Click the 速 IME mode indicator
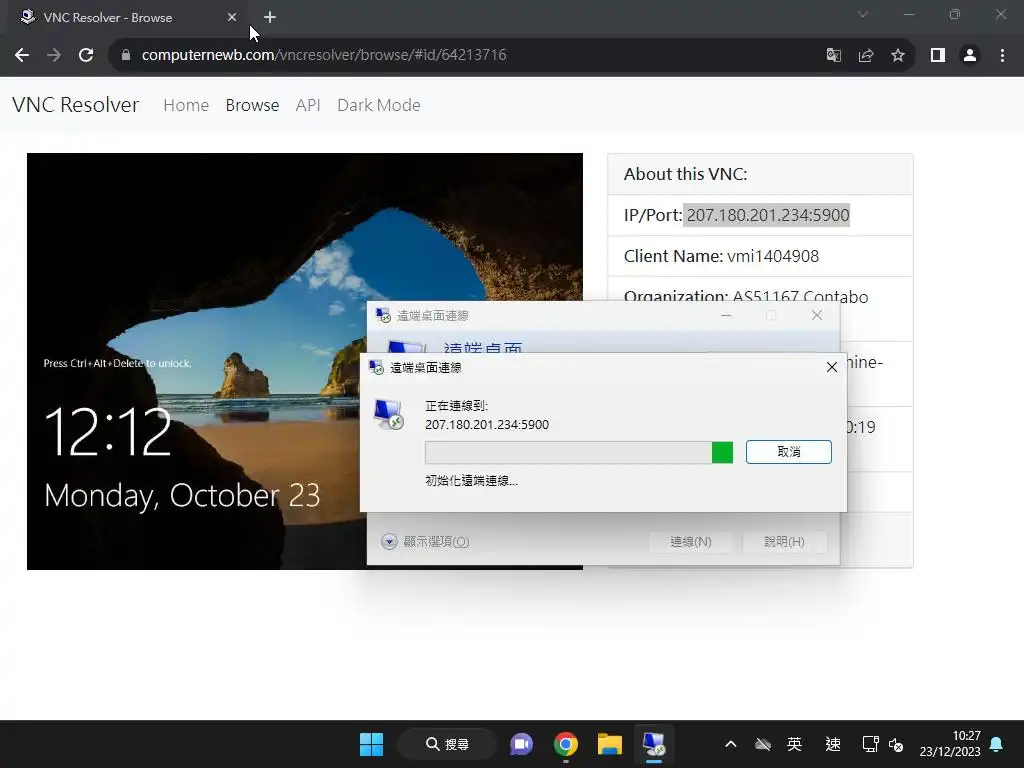Viewport: 1024px width, 768px height. [x=833, y=744]
